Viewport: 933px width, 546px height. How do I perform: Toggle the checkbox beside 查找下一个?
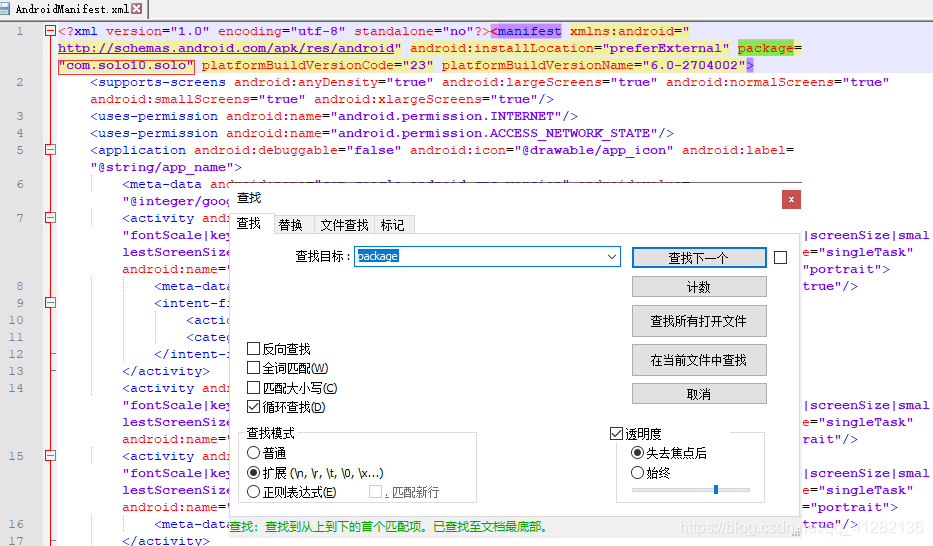tap(781, 258)
